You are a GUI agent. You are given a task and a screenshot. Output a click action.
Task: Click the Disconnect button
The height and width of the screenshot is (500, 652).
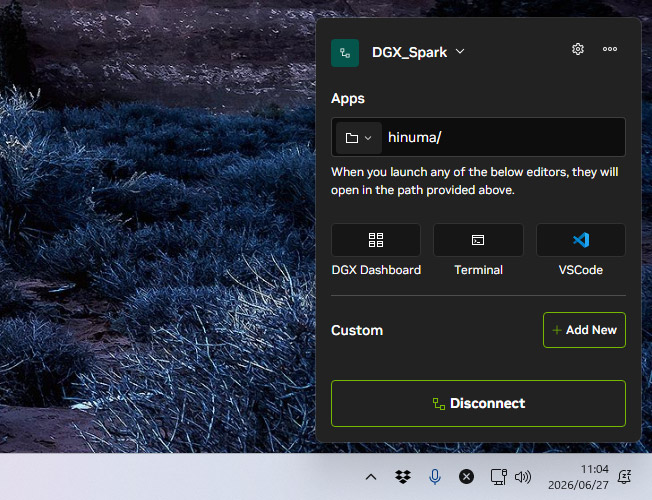tap(478, 403)
